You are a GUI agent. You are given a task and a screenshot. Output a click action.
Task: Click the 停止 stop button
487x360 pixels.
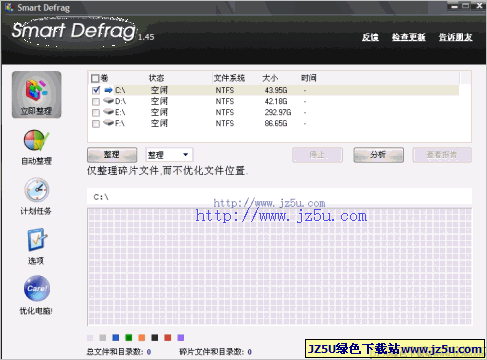317,155
